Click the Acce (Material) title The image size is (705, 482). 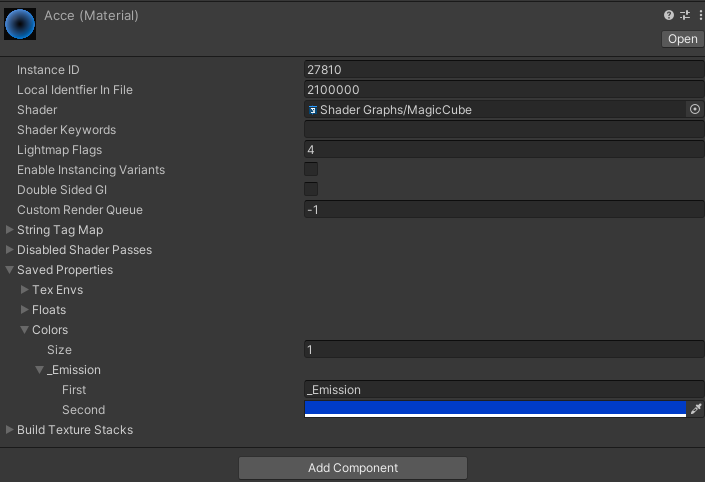(91, 16)
